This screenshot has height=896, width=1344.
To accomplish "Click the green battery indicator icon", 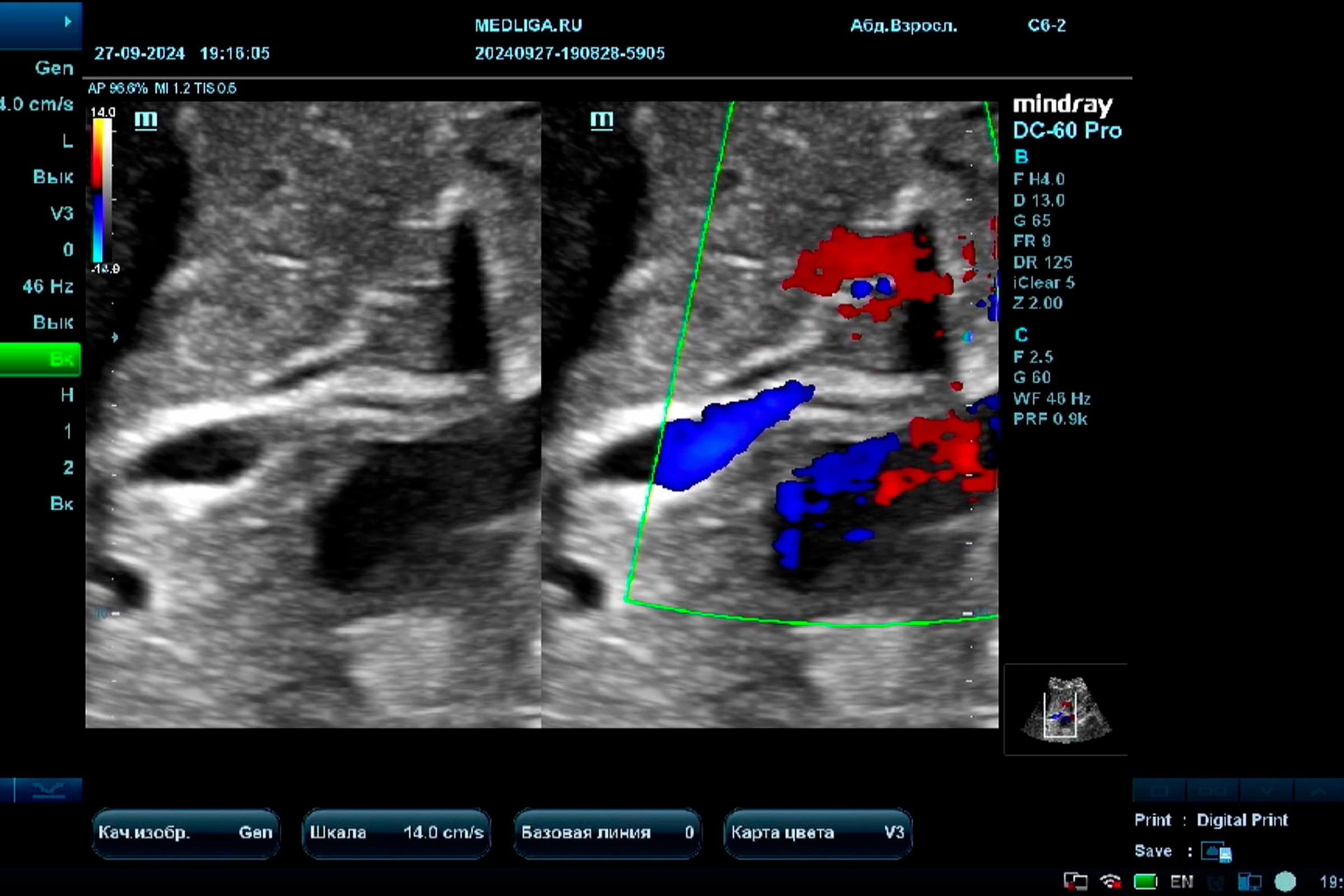I will click(1145, 881).
